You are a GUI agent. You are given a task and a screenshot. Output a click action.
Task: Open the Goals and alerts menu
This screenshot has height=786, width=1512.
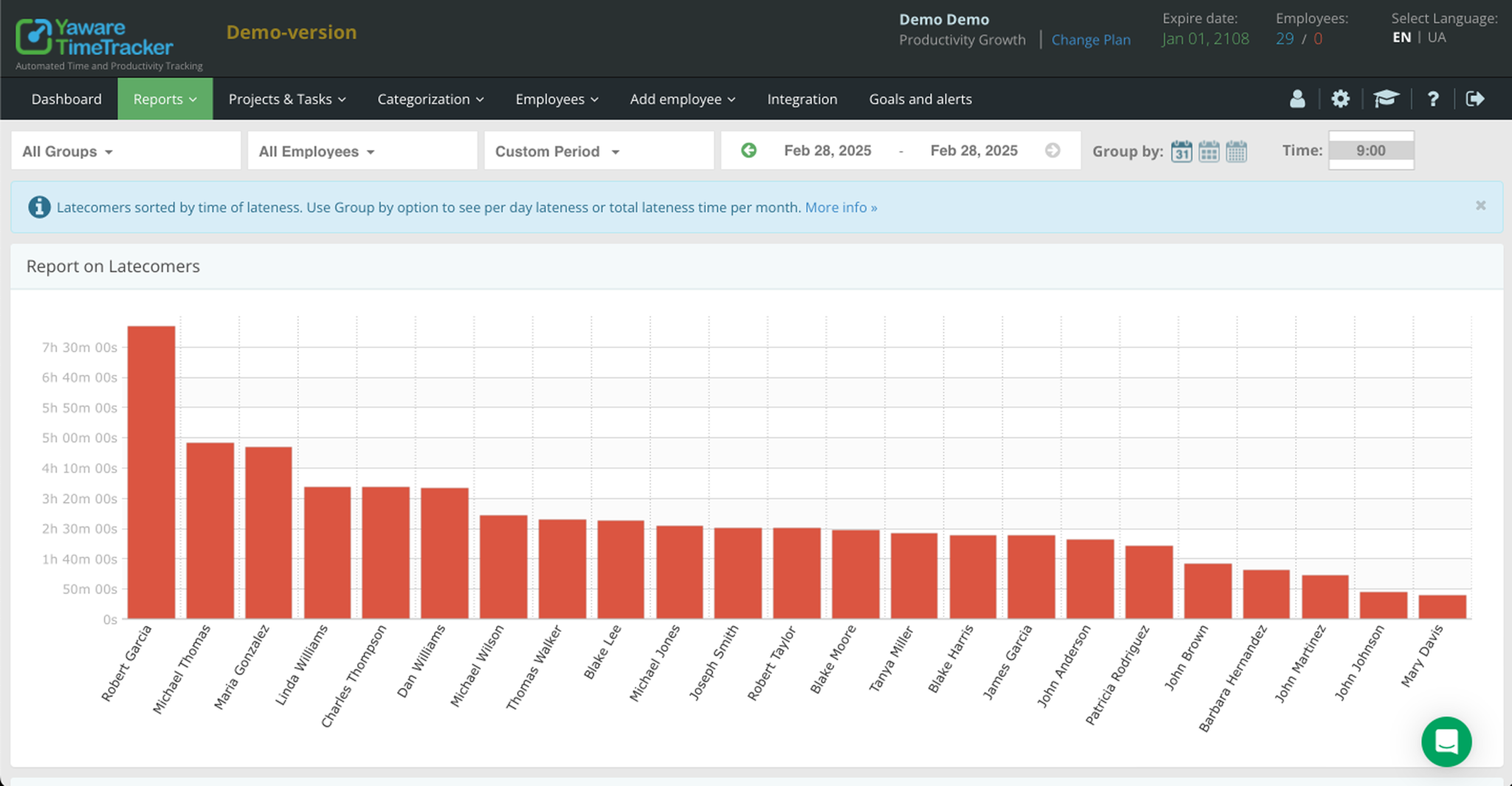(920, 99)
